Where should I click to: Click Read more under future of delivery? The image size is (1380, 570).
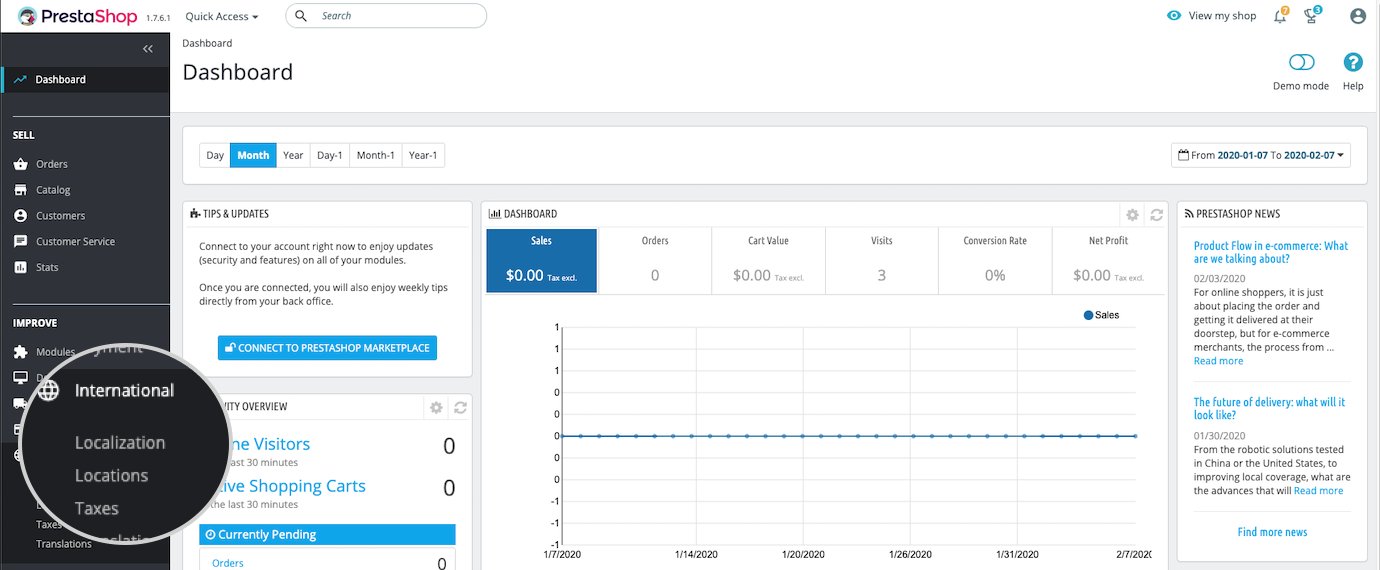click(x=1318, y=491)
